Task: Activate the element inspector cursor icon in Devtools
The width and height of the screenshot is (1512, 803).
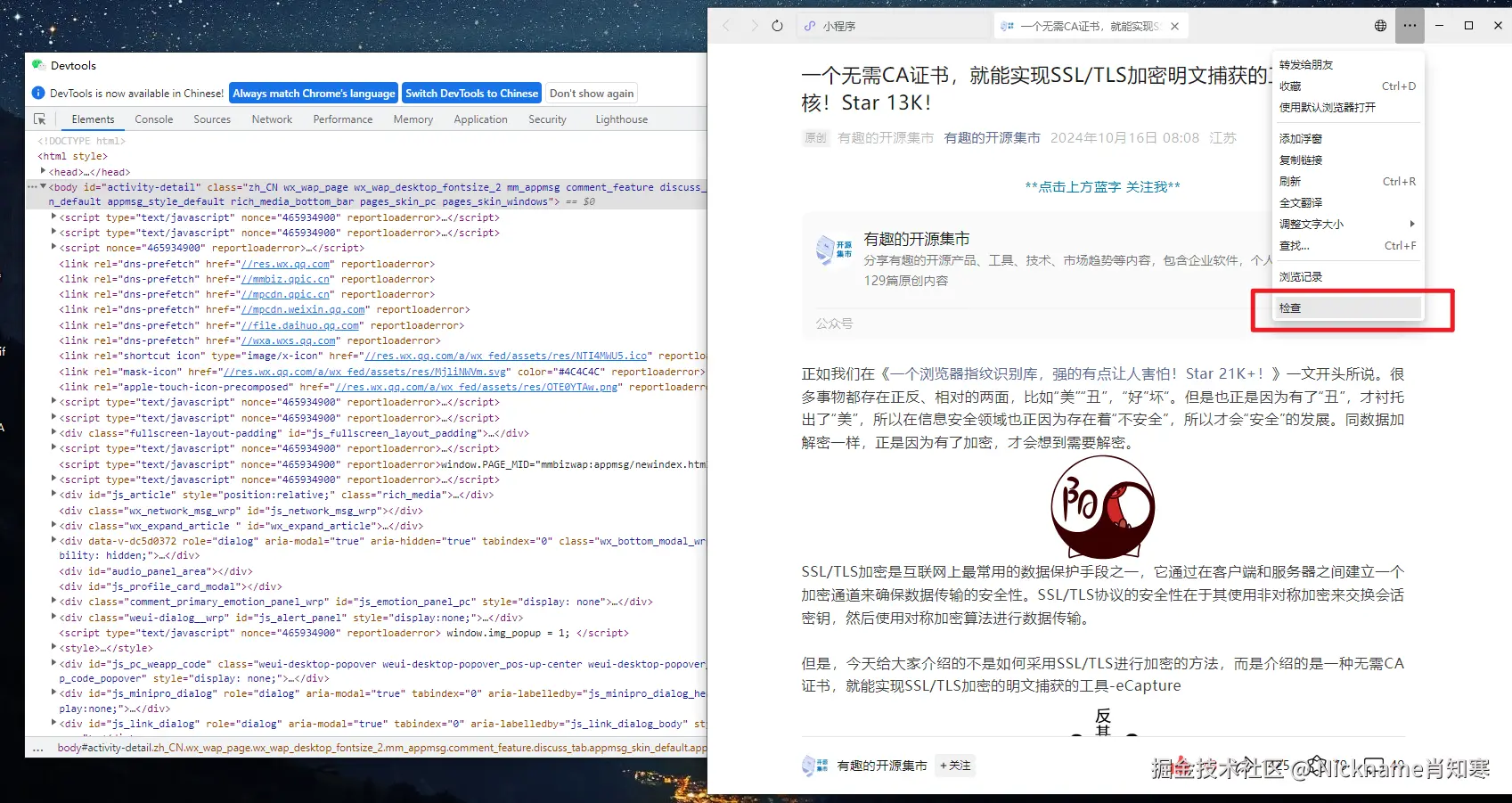Action: [39, 119]
